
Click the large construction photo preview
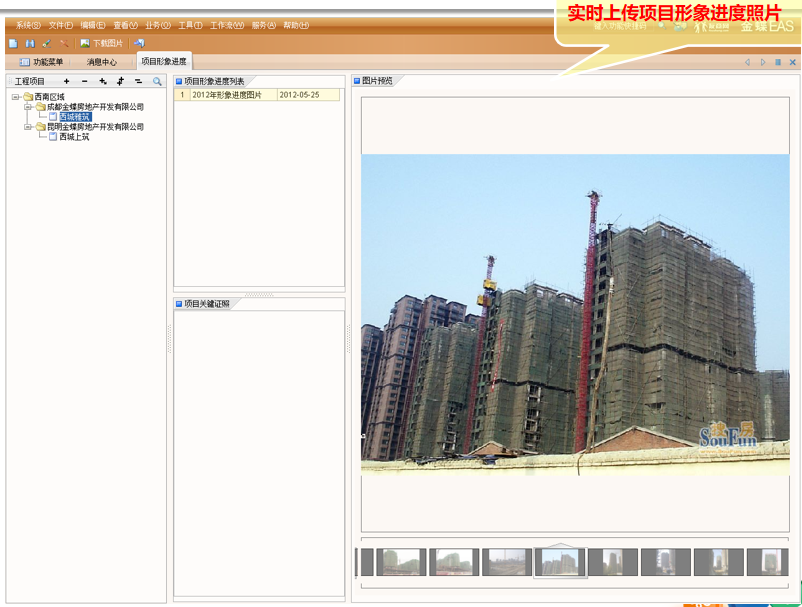pos(575,314)
